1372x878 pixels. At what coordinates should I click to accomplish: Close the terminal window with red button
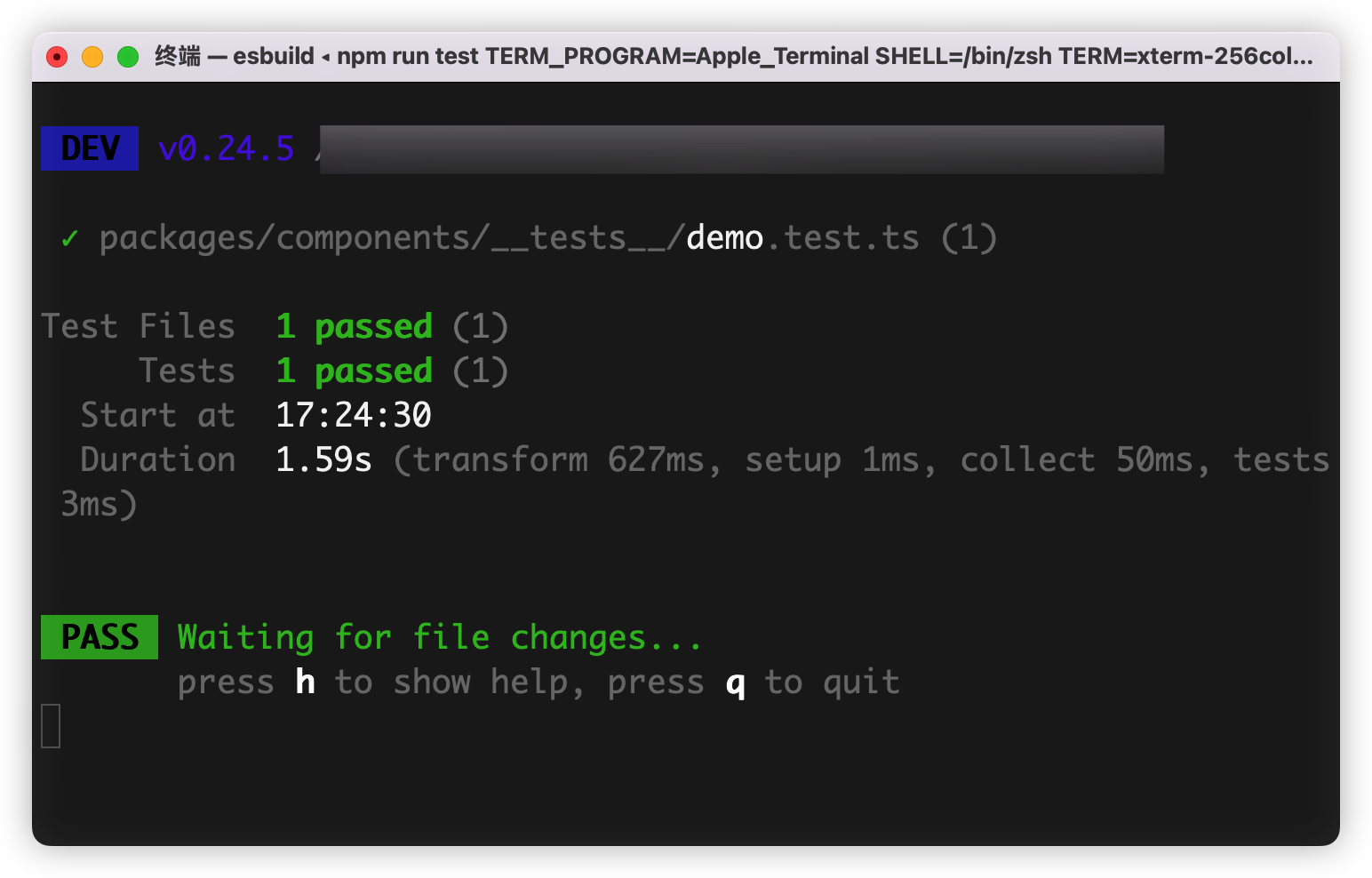pyautogui.click(x=57, y=57)
